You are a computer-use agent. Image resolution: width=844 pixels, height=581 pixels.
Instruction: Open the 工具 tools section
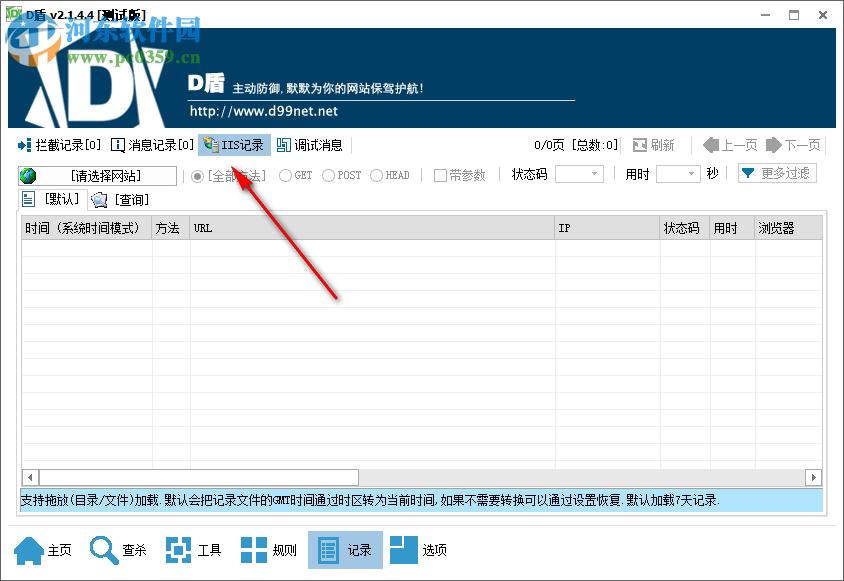pyautogui.click(x=194, y=550)
